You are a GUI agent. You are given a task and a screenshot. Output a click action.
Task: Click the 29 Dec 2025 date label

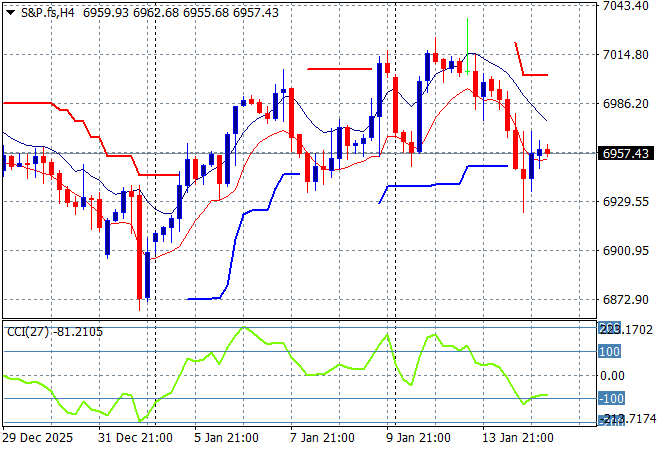coord(38,438)
